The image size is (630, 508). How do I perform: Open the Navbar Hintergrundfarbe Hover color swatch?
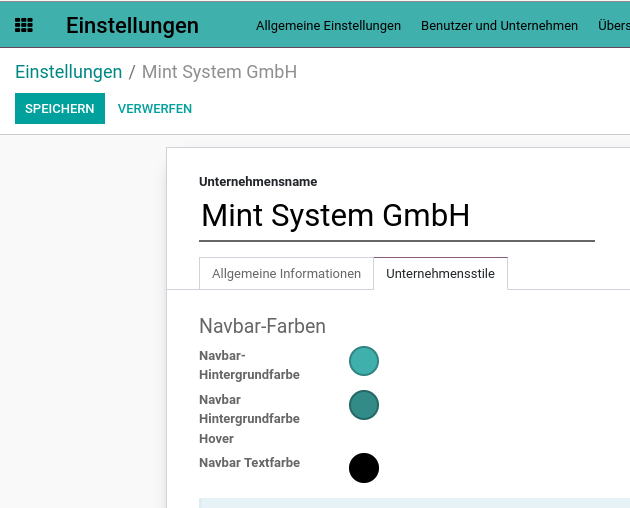click(364, 405)
